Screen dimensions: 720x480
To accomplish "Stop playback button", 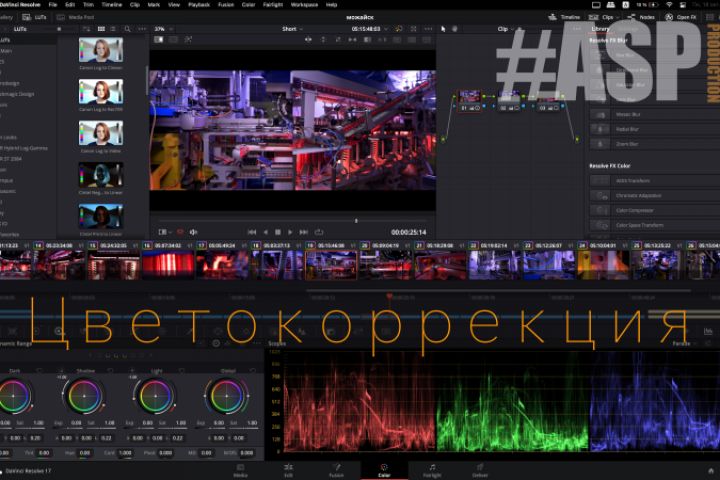I will coord(277,232).
